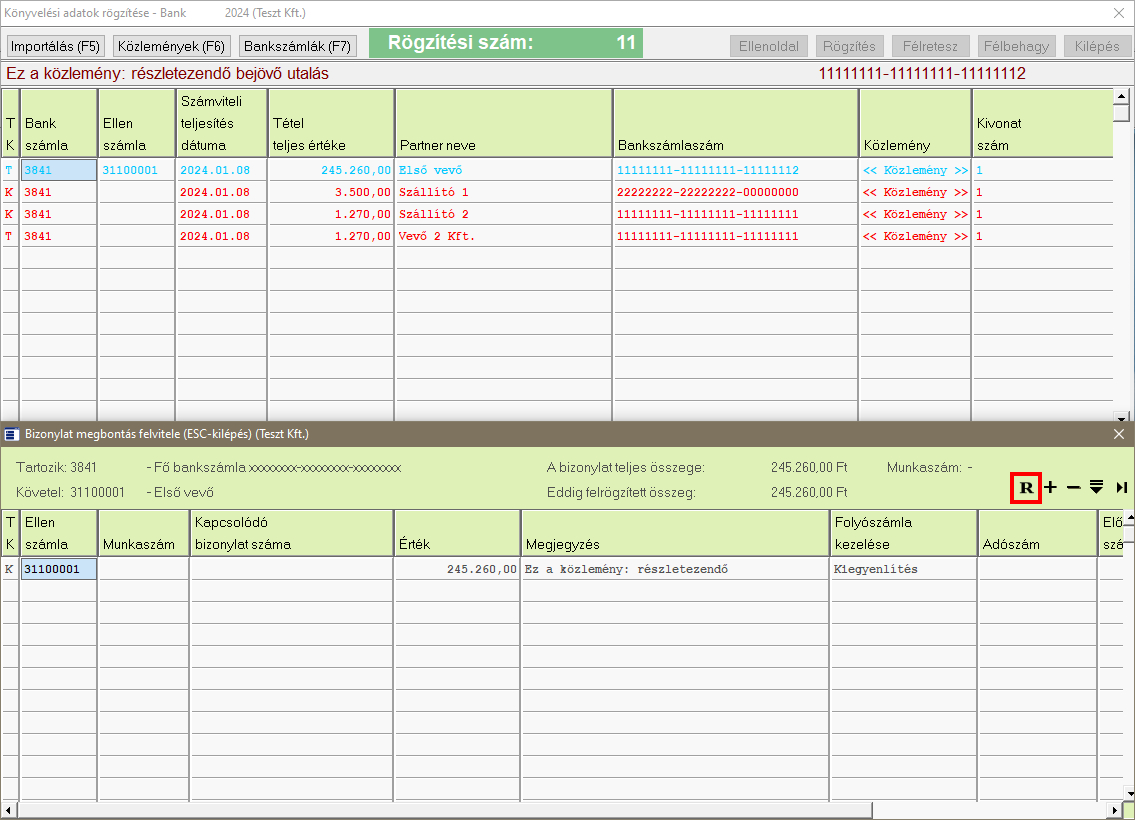Screen dimensions: 1135x820
Task: Click the stacked-lines down arrow icon
Action: [x=1097, y=487]
